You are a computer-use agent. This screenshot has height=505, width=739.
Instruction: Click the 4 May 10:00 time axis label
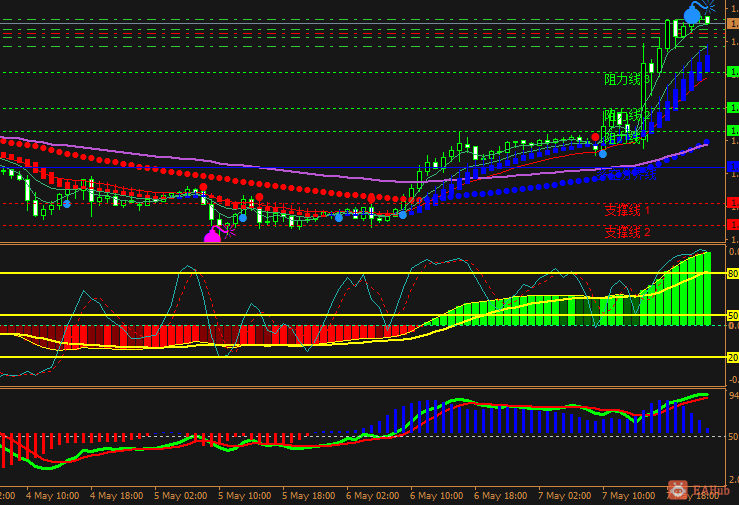point(52,496)
